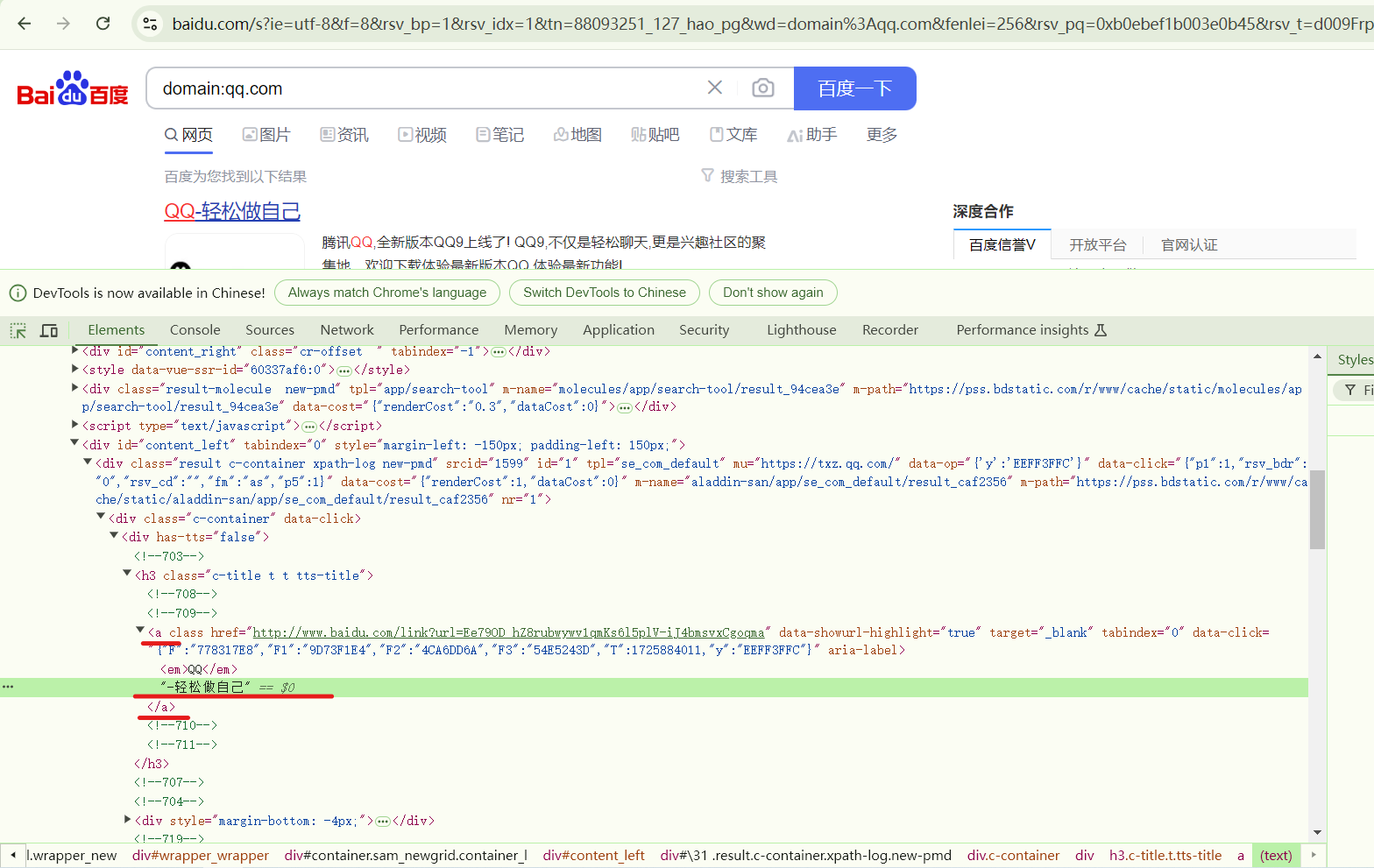Clear the search box with X icon
This screenshot has height=868, width=1374.
[715, 88]
